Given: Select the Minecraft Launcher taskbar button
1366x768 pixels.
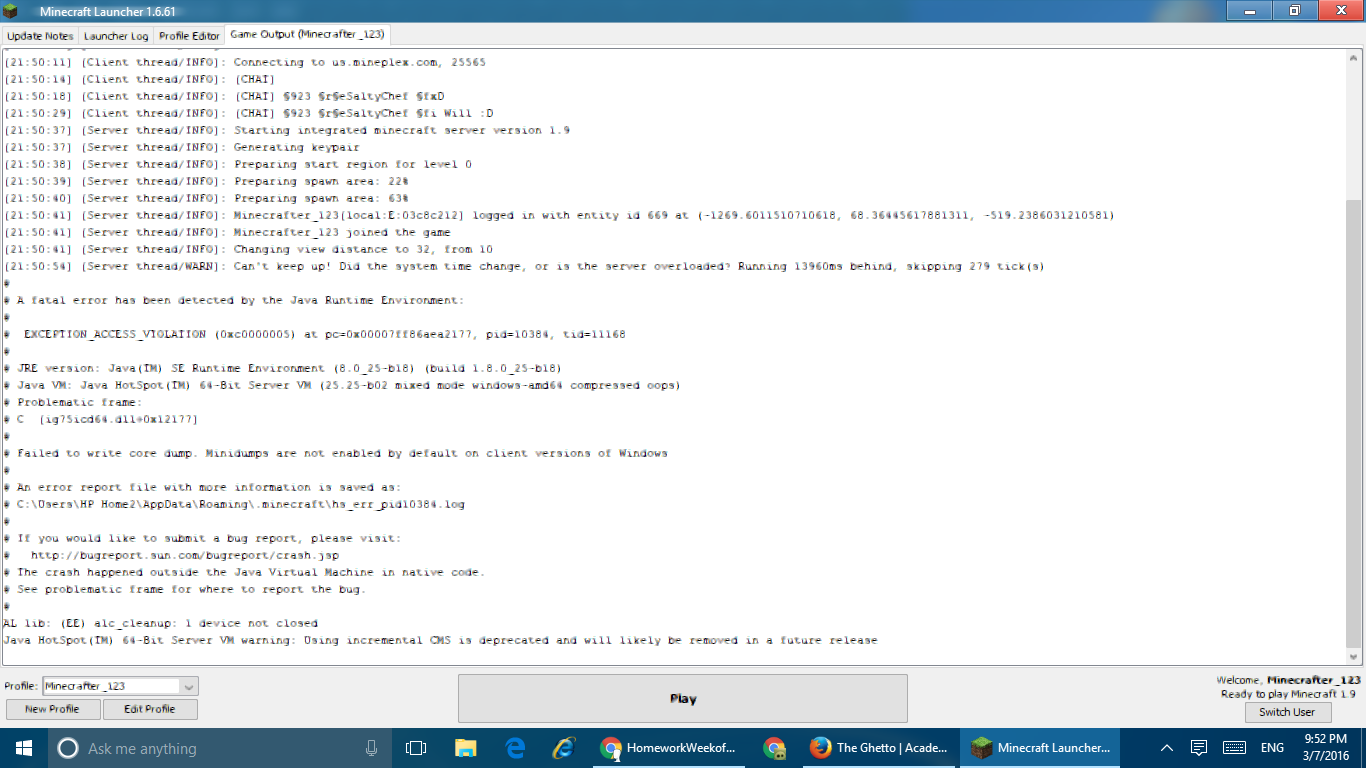Looking at the screenshot, I should [x=1040, y=748].
